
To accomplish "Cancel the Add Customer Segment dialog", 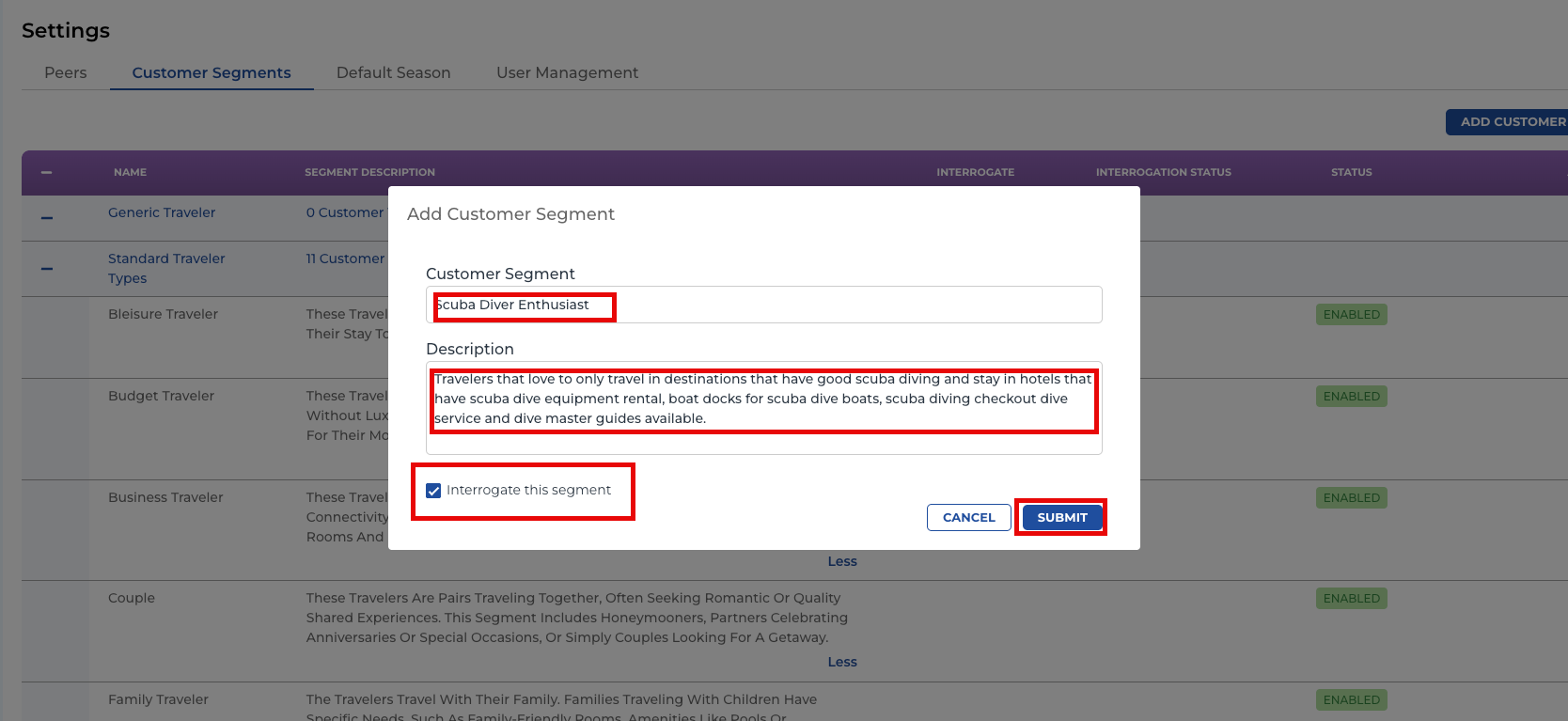I will [x=968, y=518].
